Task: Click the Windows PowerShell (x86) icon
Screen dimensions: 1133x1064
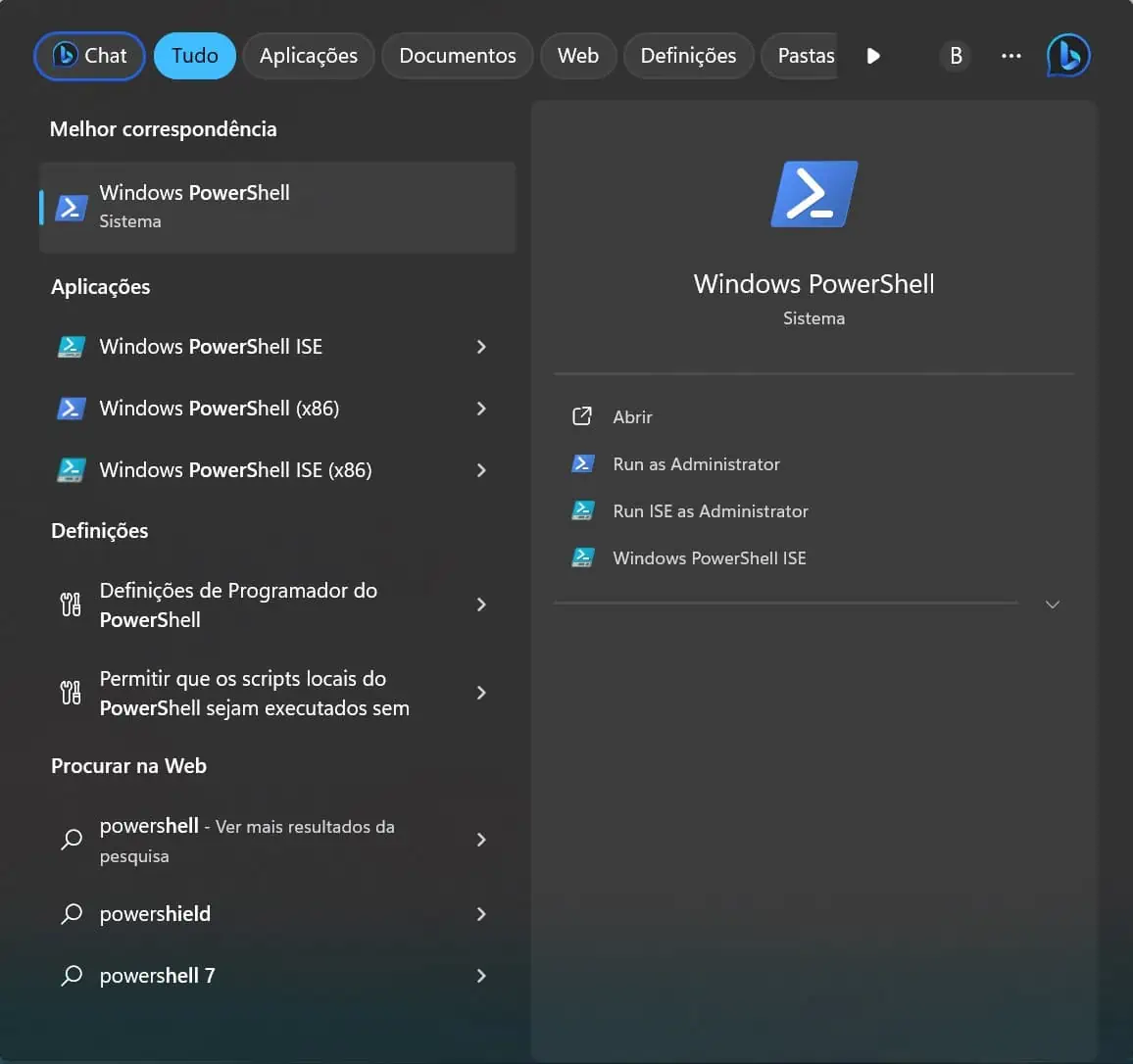Action: pyautogui.click(x=71, y=409)
